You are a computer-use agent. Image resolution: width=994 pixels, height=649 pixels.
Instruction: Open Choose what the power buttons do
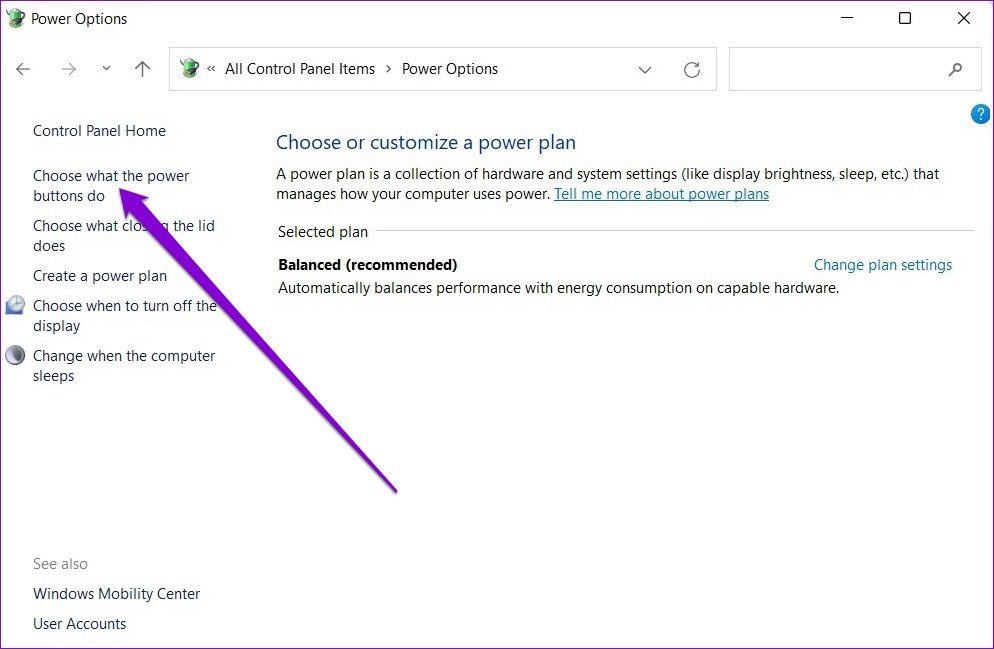111,186
